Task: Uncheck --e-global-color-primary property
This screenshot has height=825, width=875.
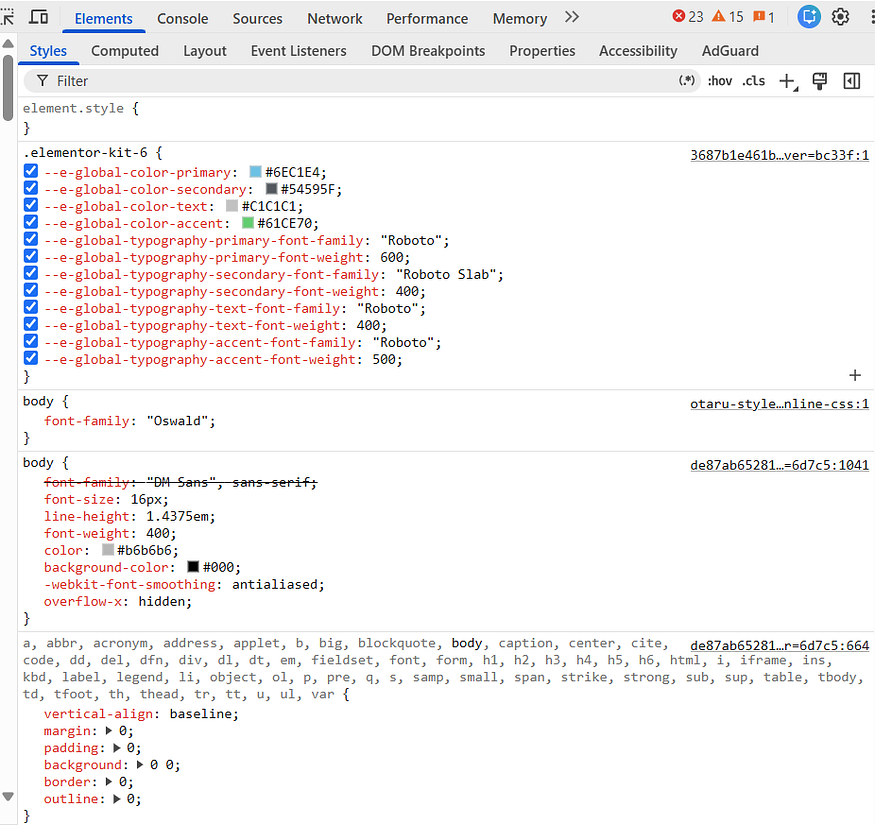Action: [x=31, y=171]
